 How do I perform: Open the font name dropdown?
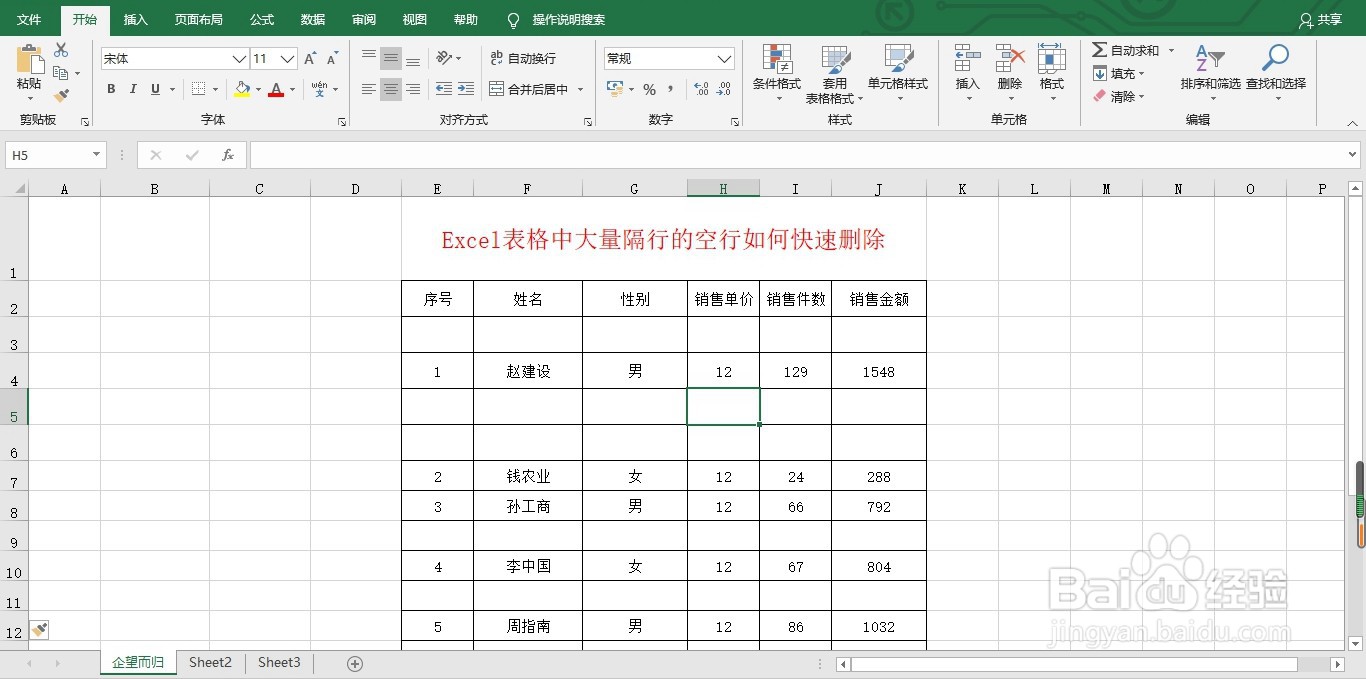(x=240, y=58)
